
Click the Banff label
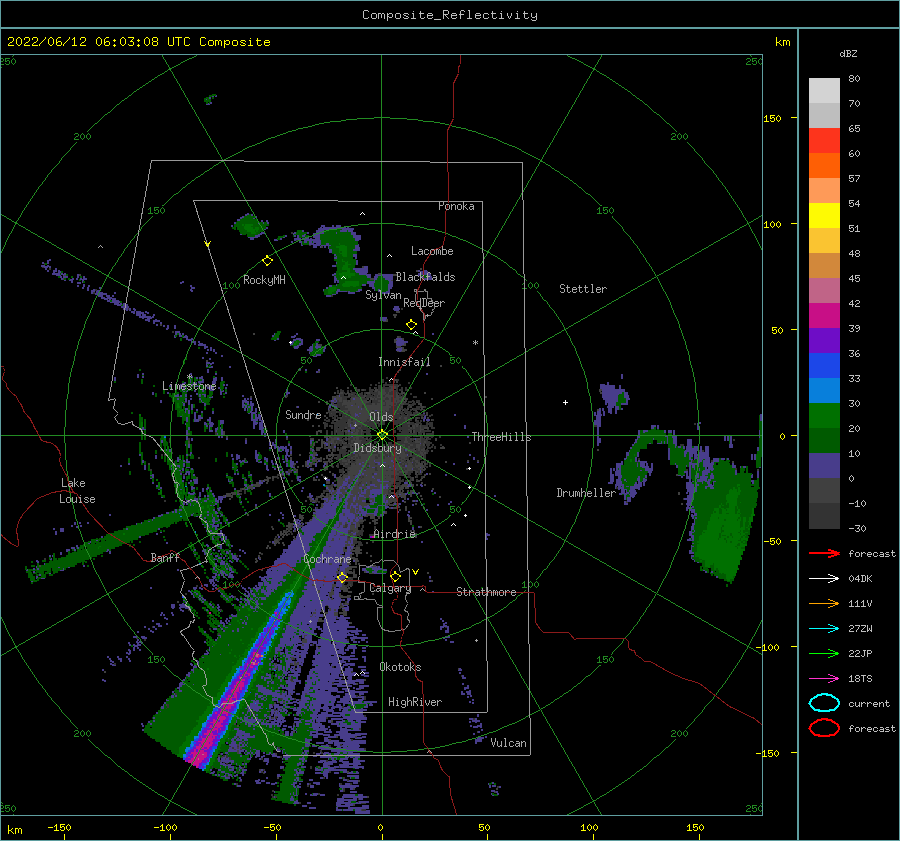(x=165, y=557)
